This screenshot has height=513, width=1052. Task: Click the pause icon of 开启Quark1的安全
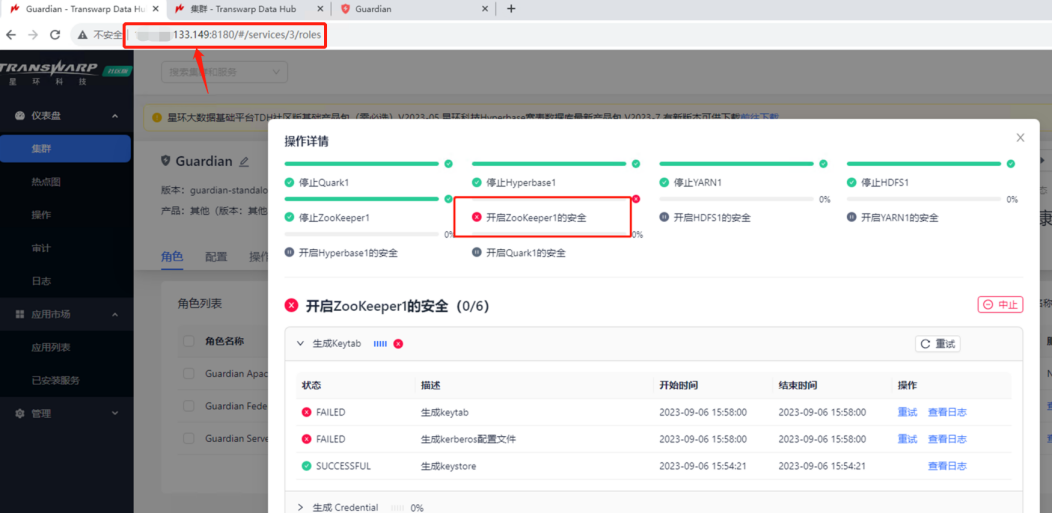(476, 253)
